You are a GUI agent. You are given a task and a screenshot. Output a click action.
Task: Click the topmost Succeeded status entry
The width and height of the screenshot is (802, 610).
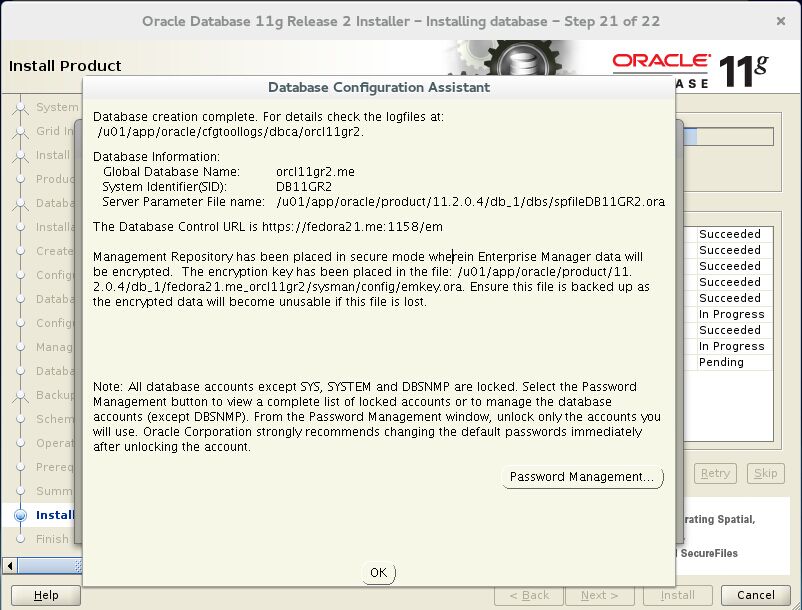coord(729,234)
